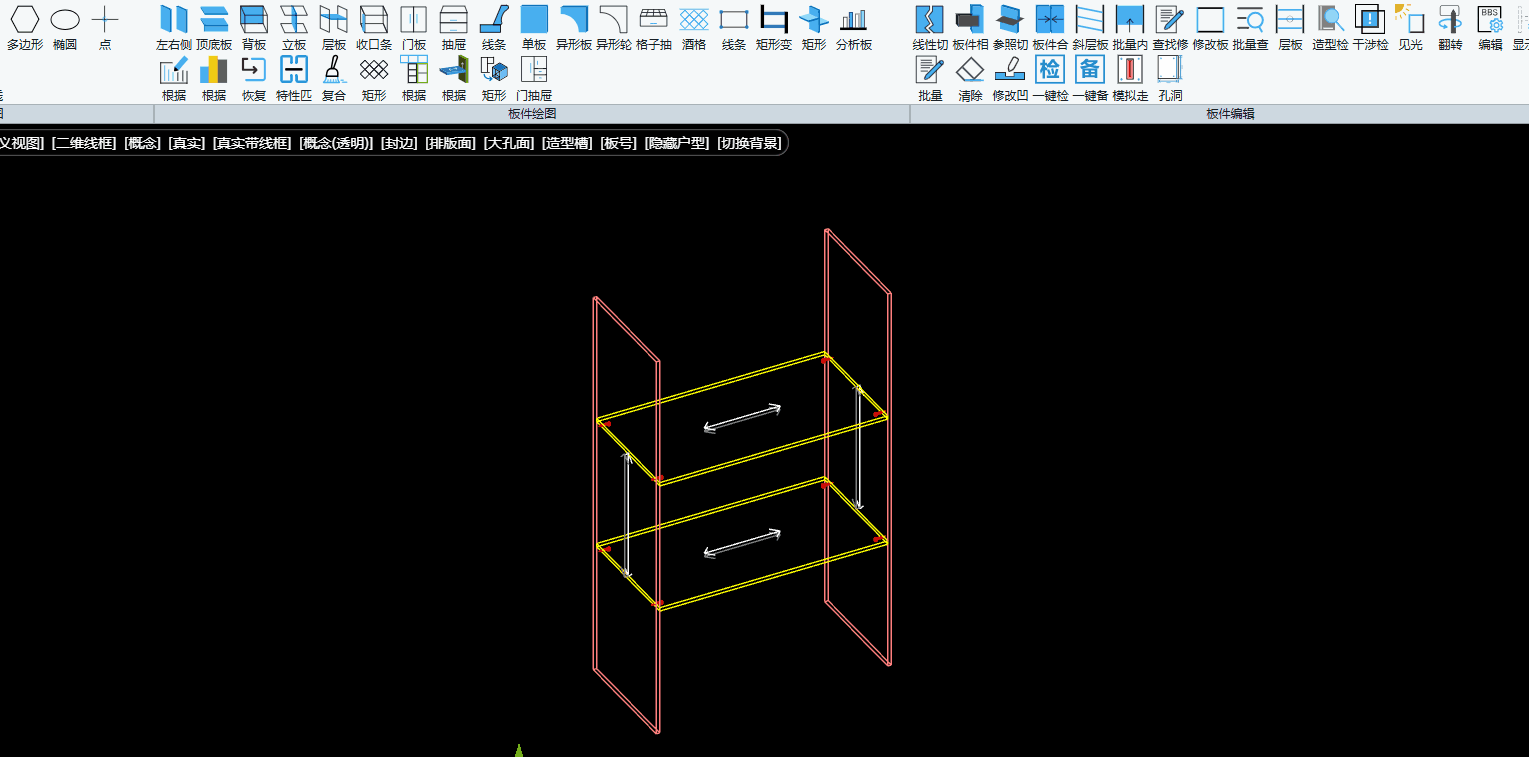Toggle the [隐藏户型] hide floor plan option
Image resolution: width=1529 pixels, height=757 pixels.
(677, 143)
